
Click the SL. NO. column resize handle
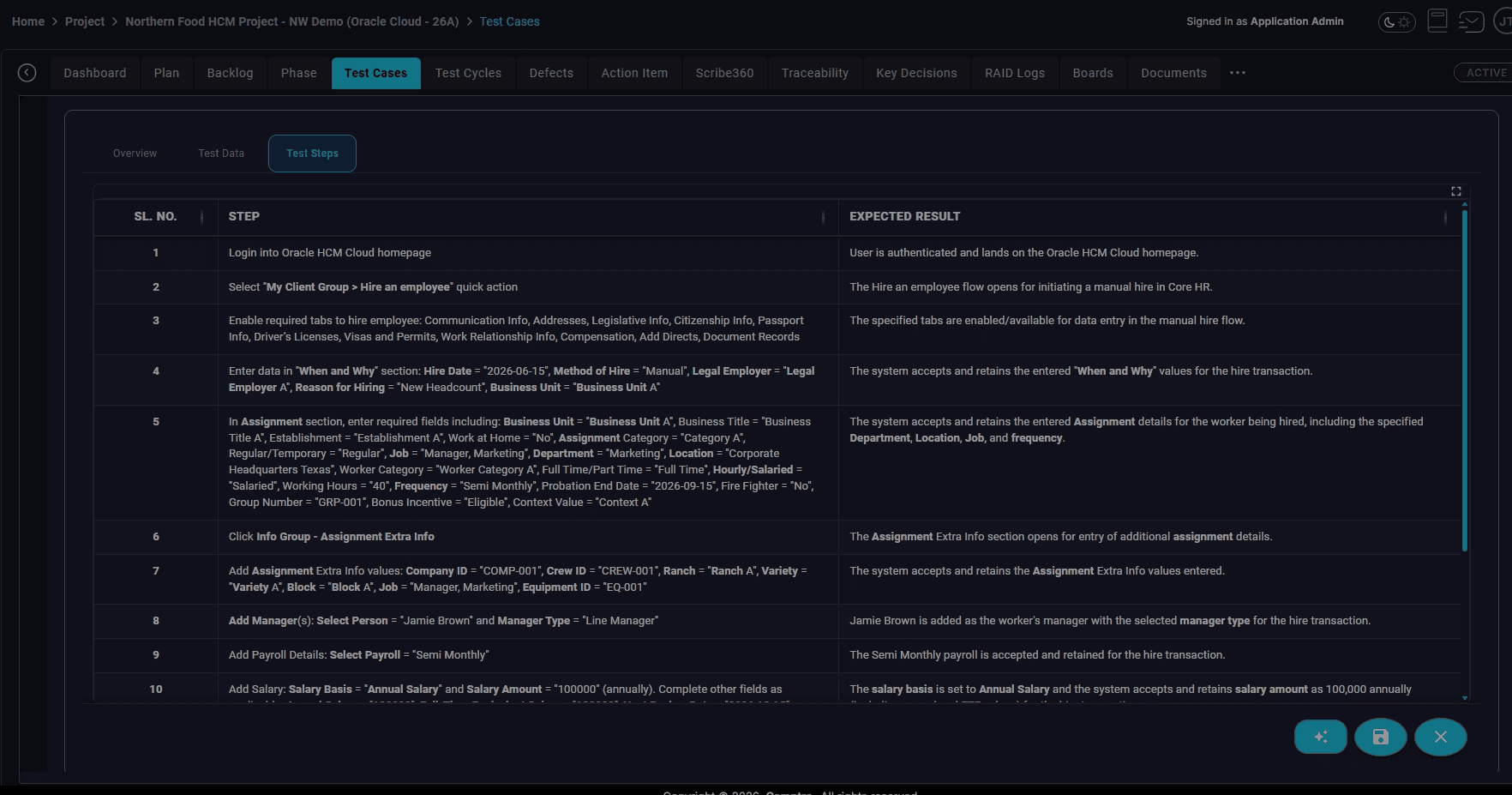pyautogui.click(x=202, y=218)
